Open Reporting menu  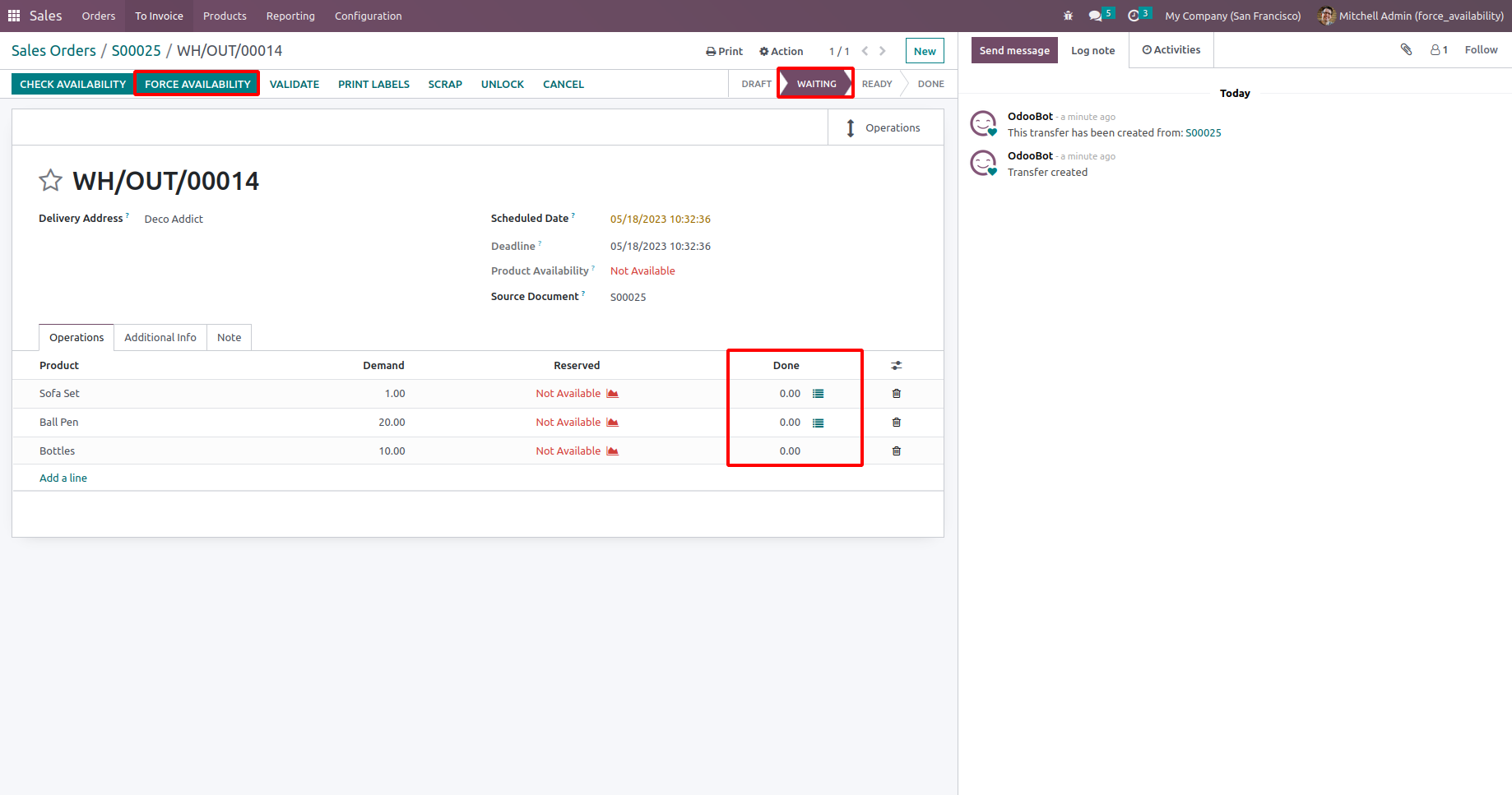[290, 16]
